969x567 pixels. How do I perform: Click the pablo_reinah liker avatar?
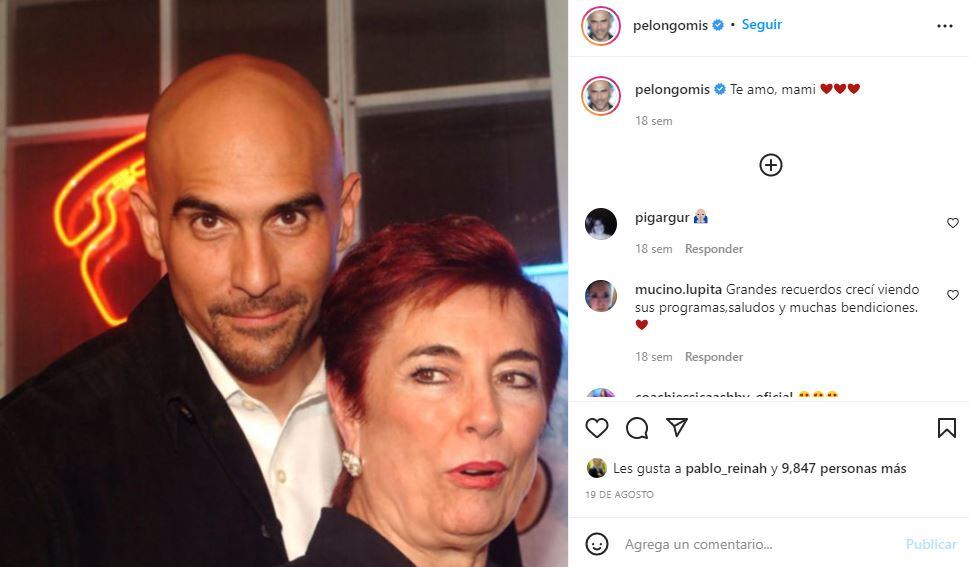point(596,468)
